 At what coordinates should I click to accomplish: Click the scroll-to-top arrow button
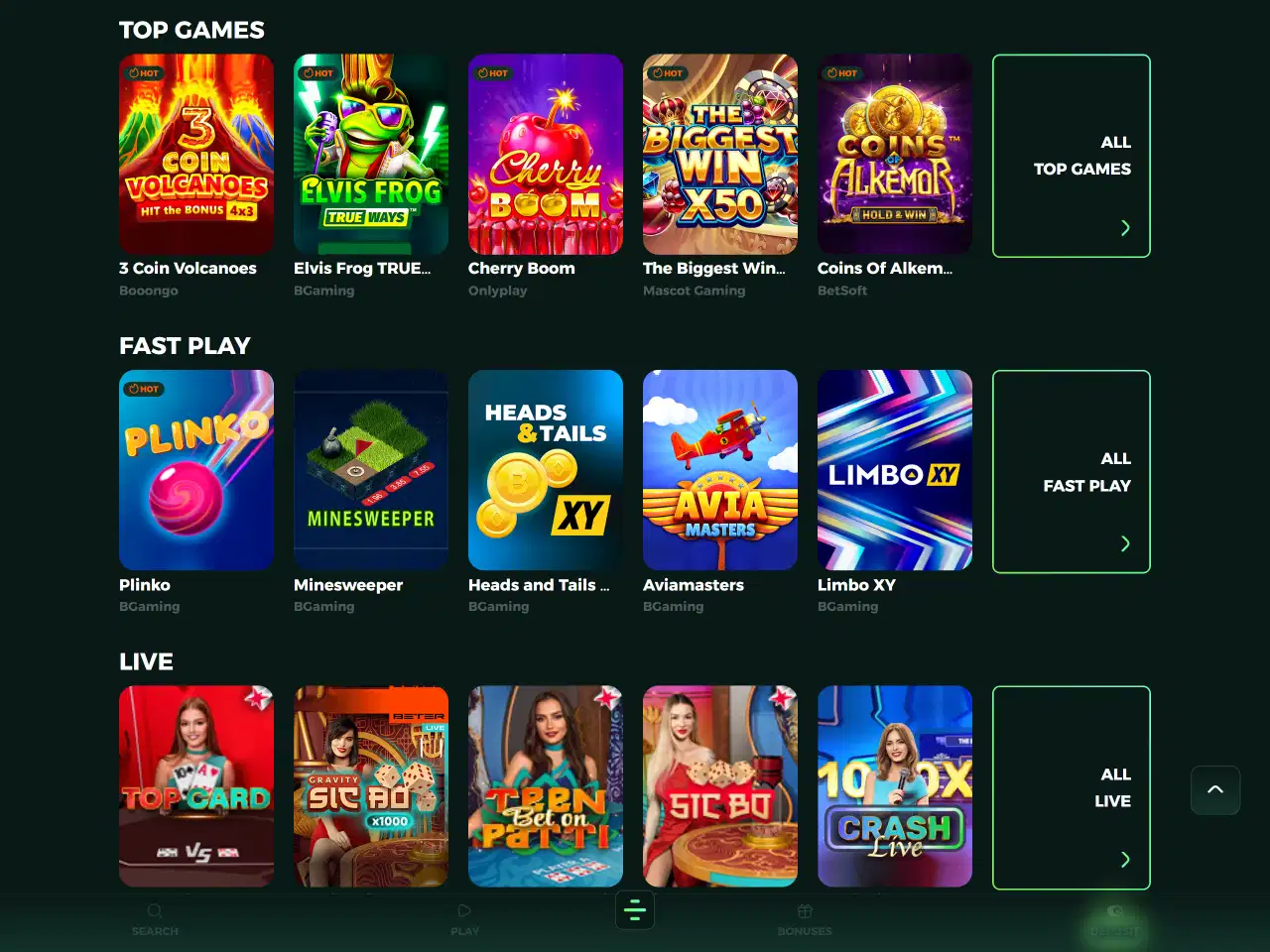[x=1215, y=790]
